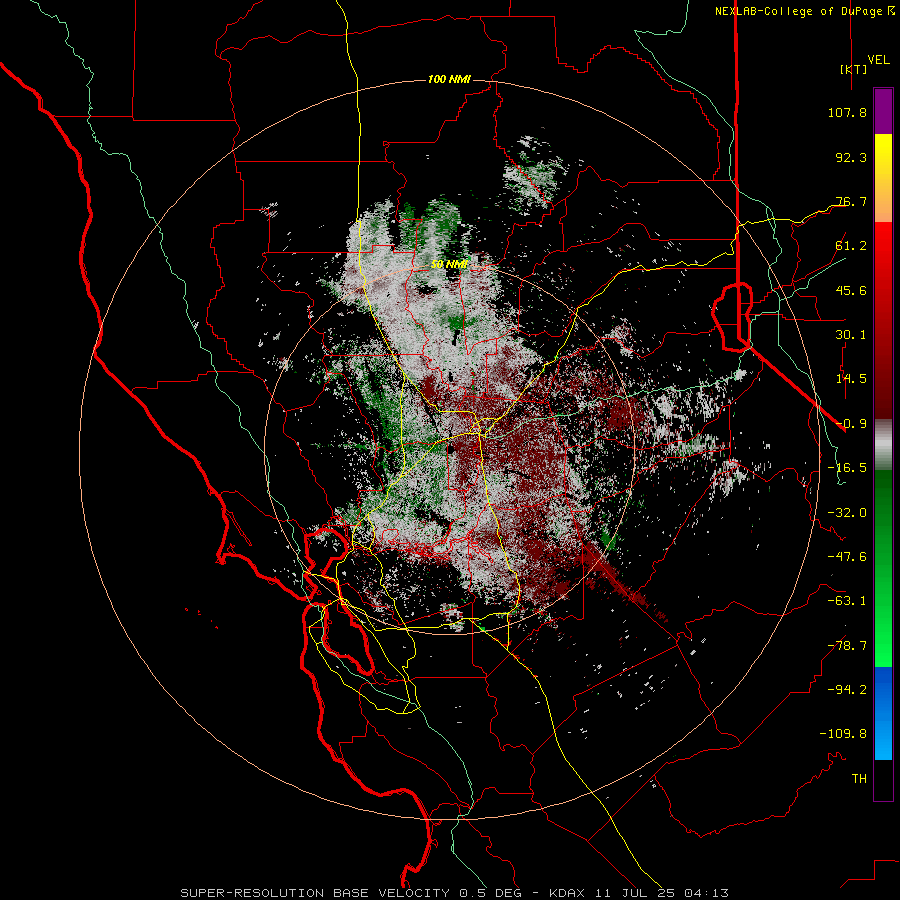Pick the blue segment of the velocity color bar
Image resolution: width=900 pixels, height=900 pixels.
click(883, 713)
